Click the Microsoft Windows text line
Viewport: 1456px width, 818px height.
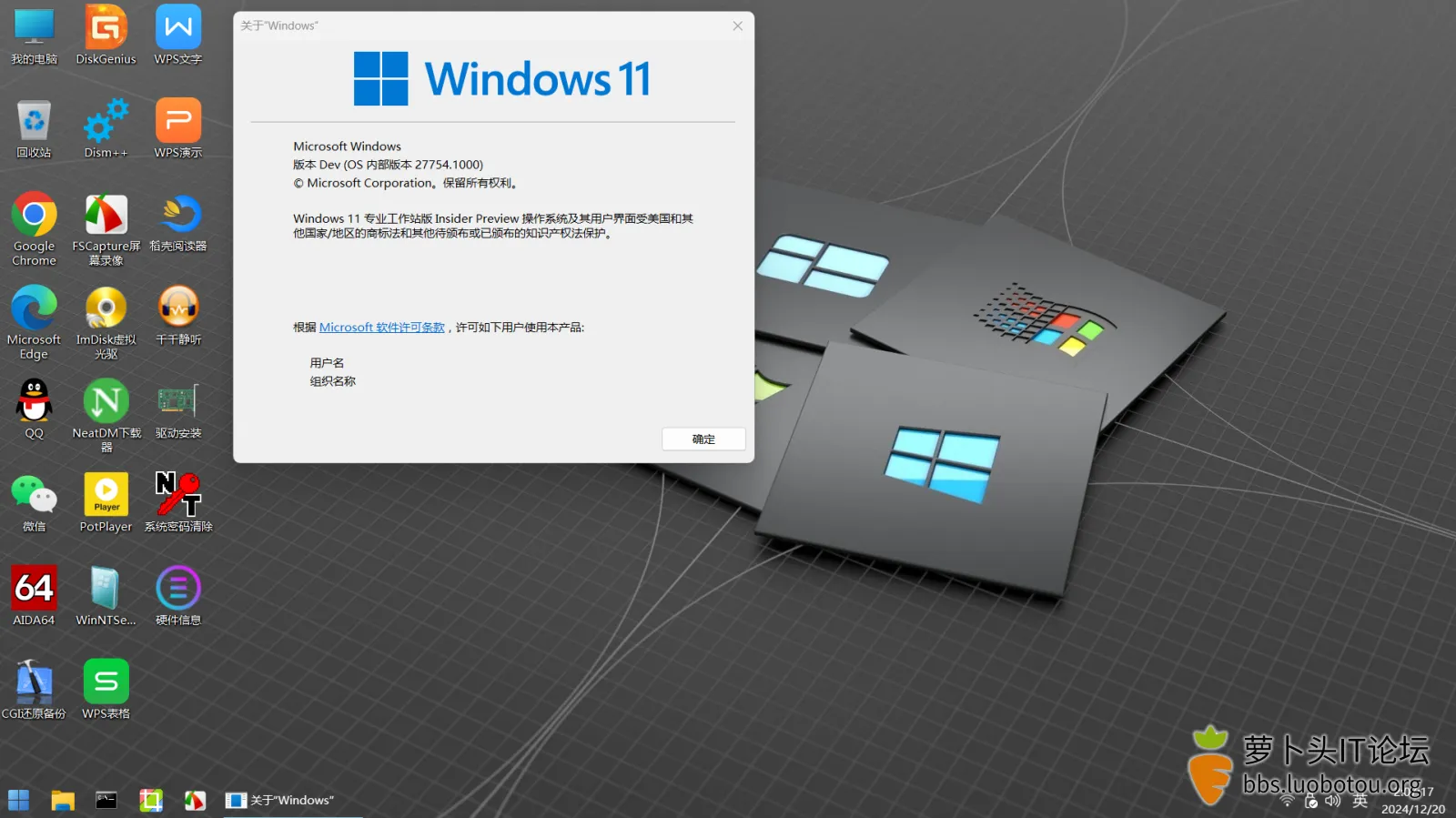[347, 146]
